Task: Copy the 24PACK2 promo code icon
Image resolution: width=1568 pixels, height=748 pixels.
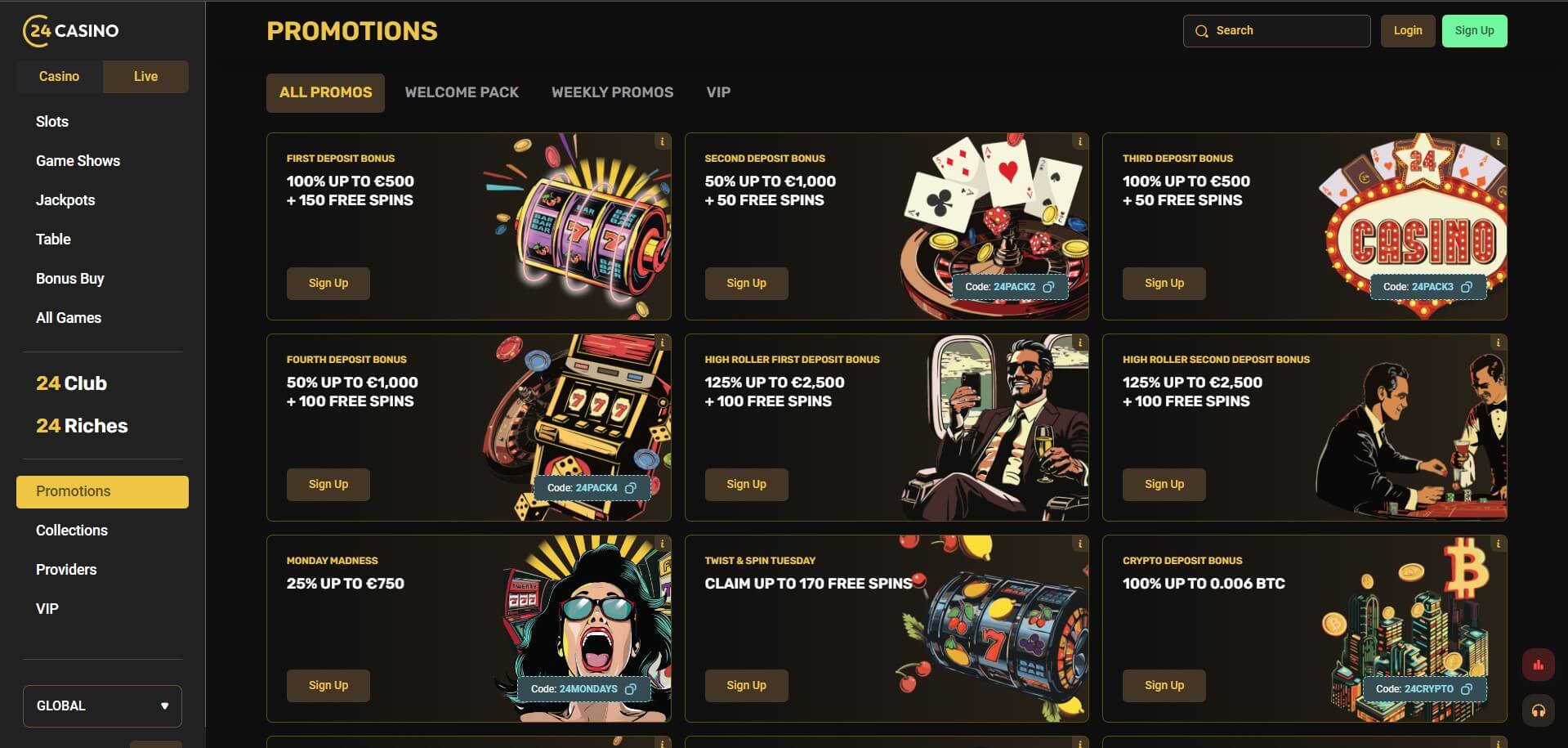Action: (x=1048, y=287)
